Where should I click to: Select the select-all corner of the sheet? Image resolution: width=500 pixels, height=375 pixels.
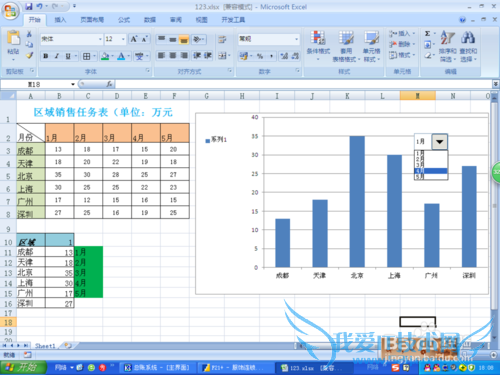coord(8,96)
